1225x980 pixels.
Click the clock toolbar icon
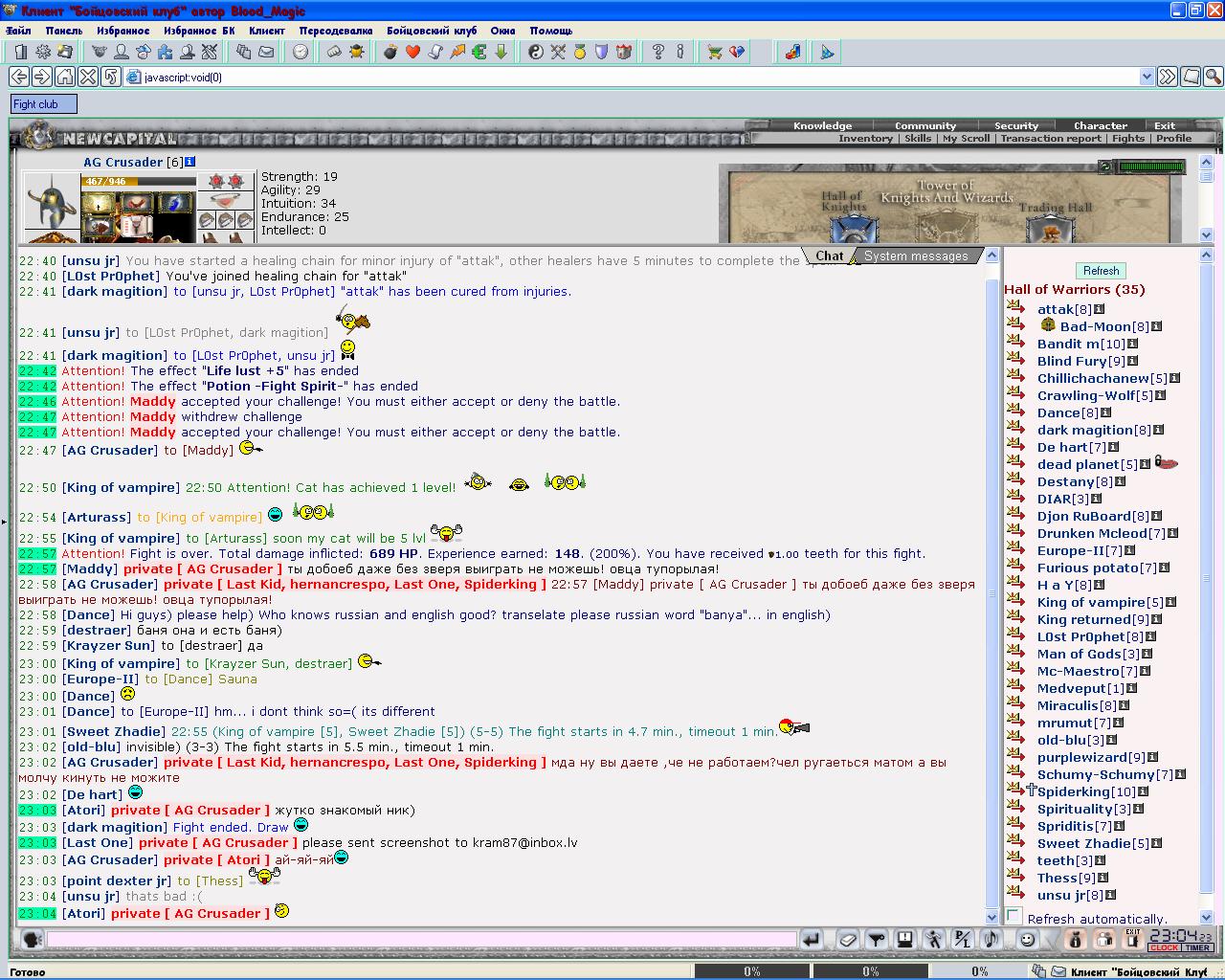301,52
